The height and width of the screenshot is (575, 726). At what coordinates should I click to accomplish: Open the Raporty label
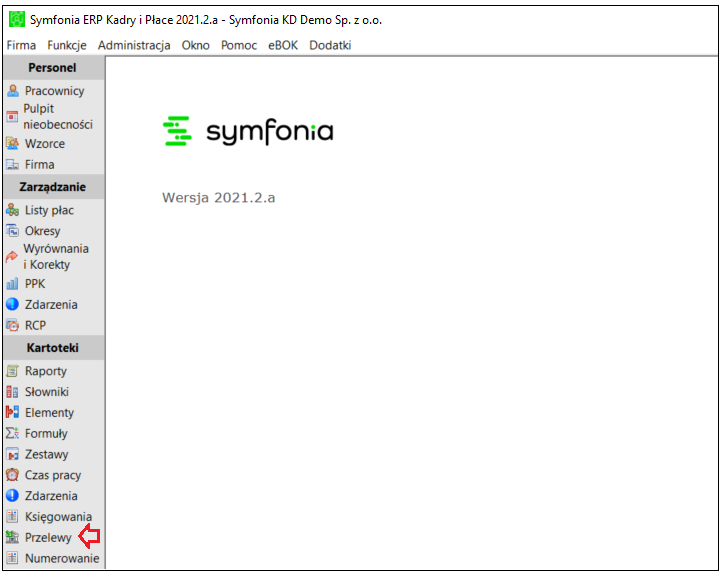[x=46, y=371]
